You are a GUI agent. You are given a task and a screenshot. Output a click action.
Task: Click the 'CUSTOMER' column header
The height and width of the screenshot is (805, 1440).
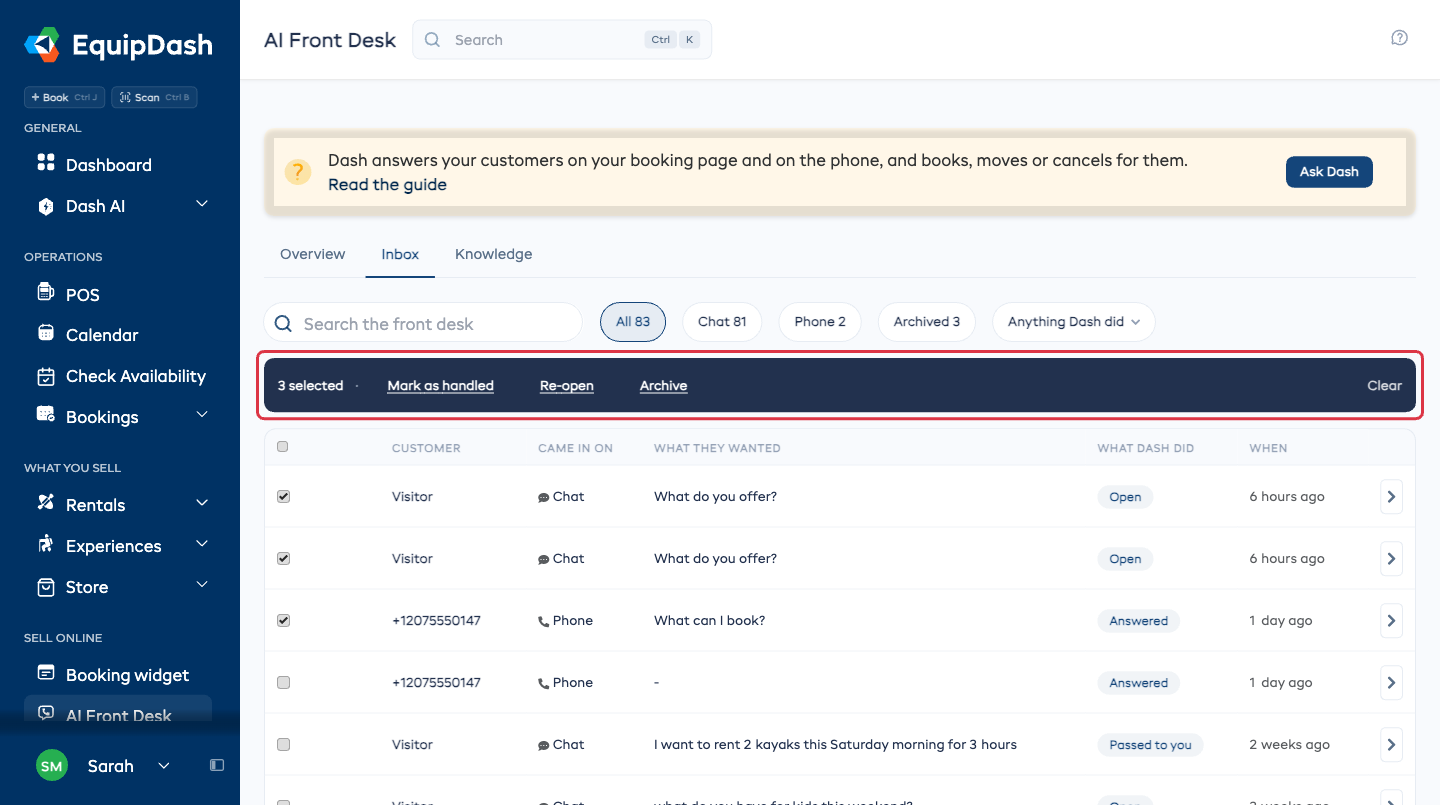coord(426,448)
